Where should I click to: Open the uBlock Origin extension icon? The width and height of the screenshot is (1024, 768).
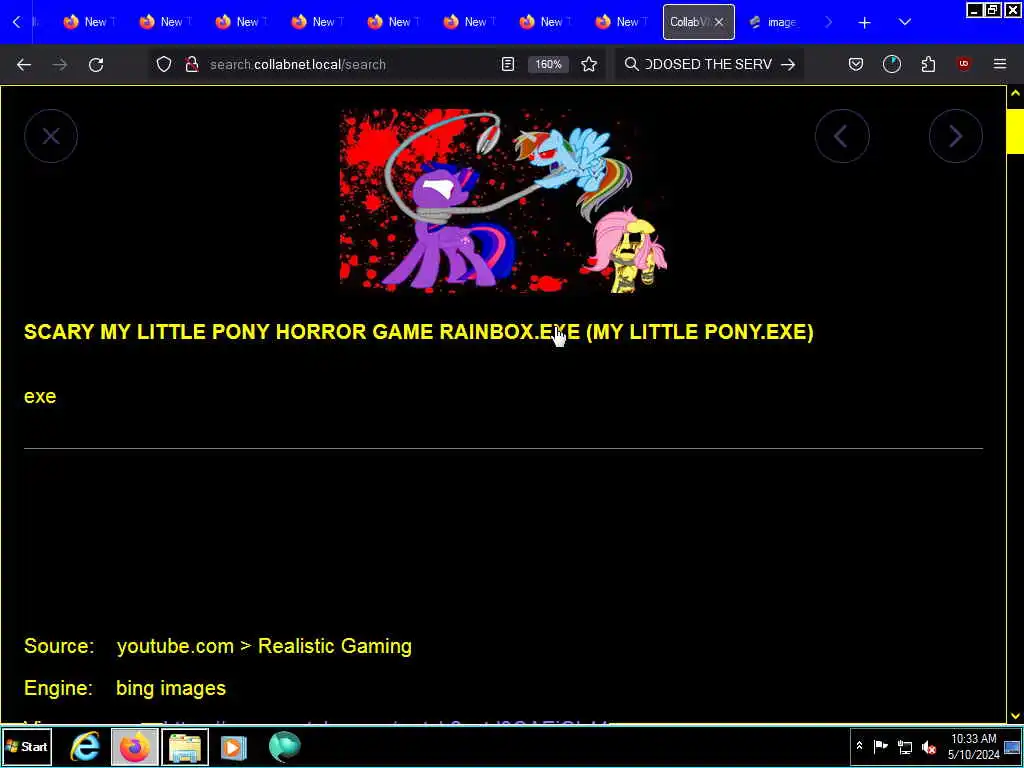(964, 64)
